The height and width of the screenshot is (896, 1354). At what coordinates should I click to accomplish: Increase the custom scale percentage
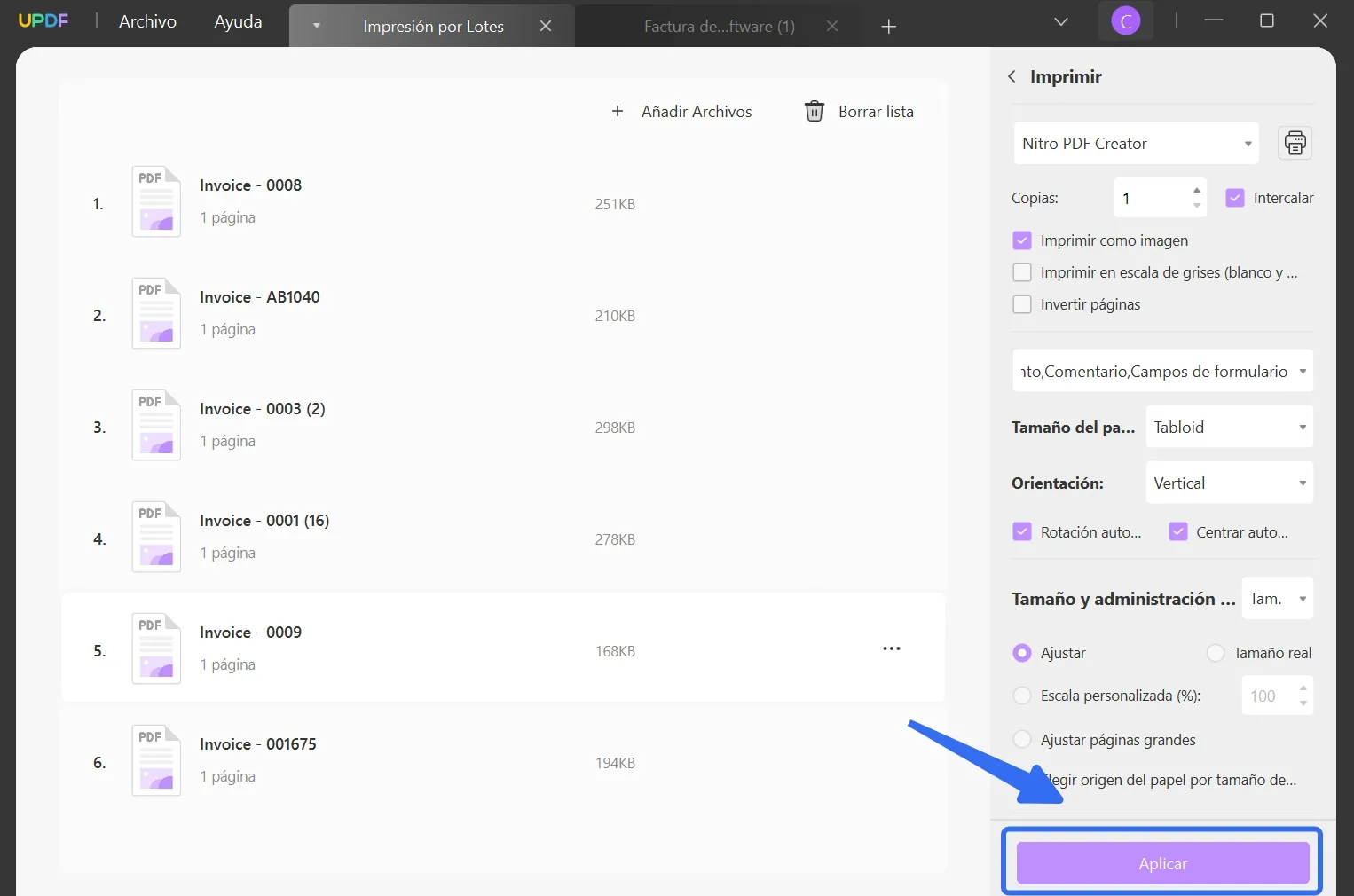click(x=1303, y=688)
